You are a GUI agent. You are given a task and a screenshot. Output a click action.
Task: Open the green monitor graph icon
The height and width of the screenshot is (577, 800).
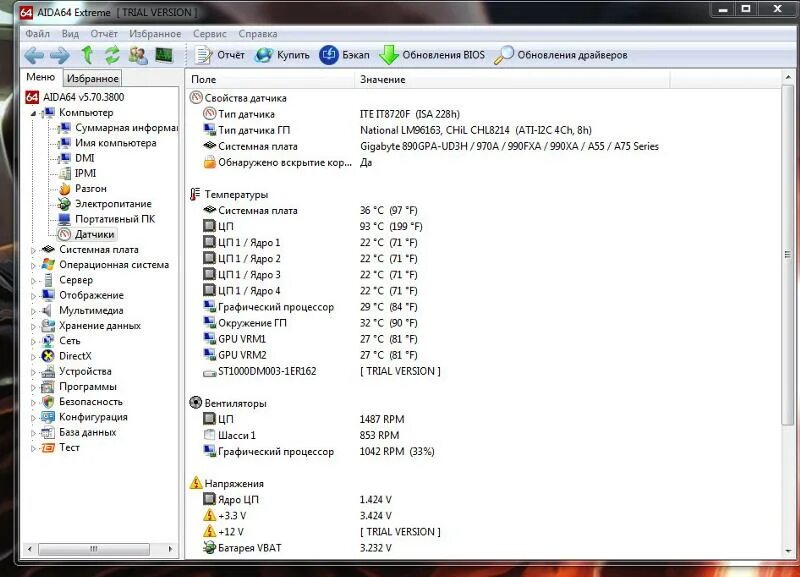click(164, 55)
